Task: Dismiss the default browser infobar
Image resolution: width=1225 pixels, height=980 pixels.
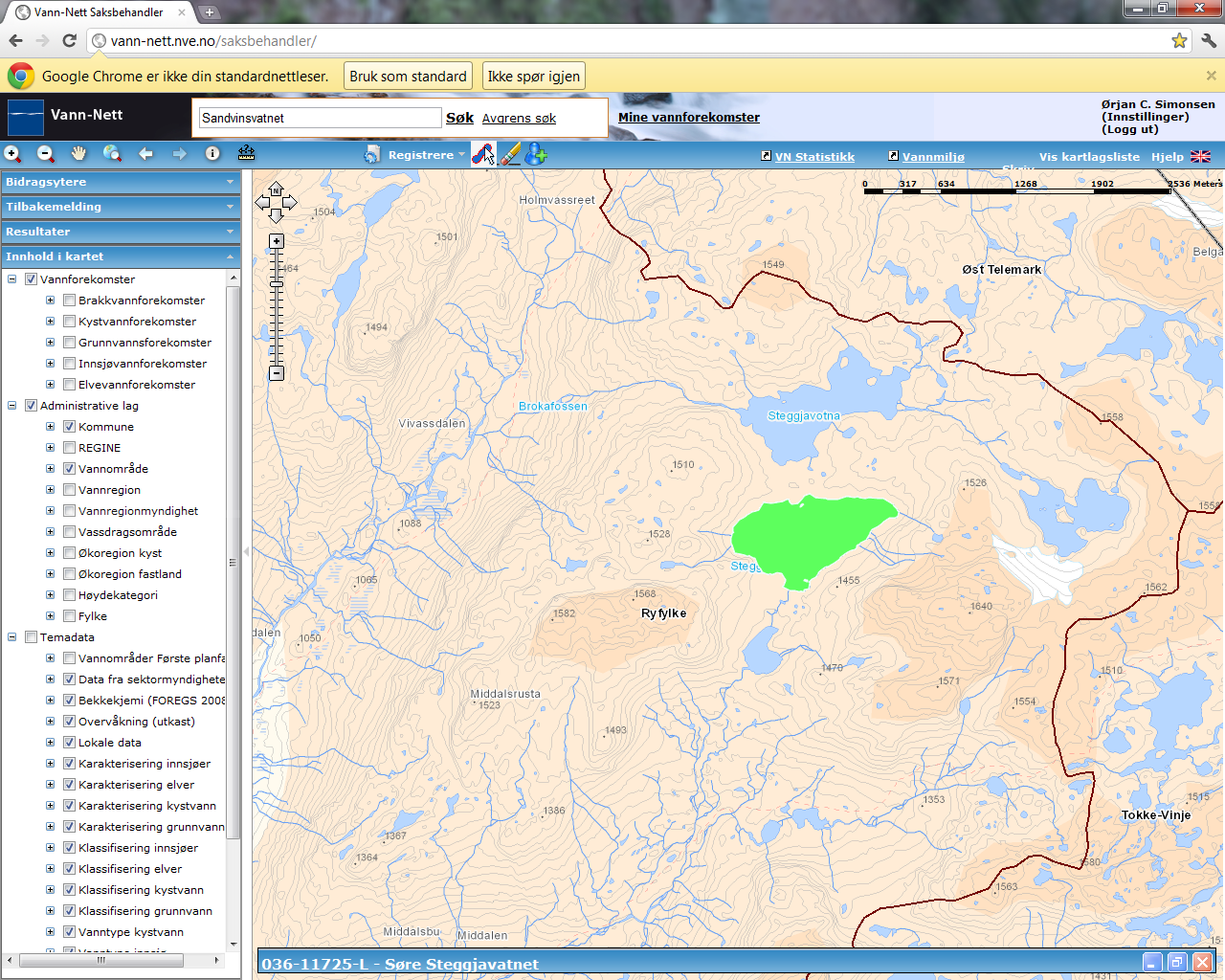Action: 1211,76
